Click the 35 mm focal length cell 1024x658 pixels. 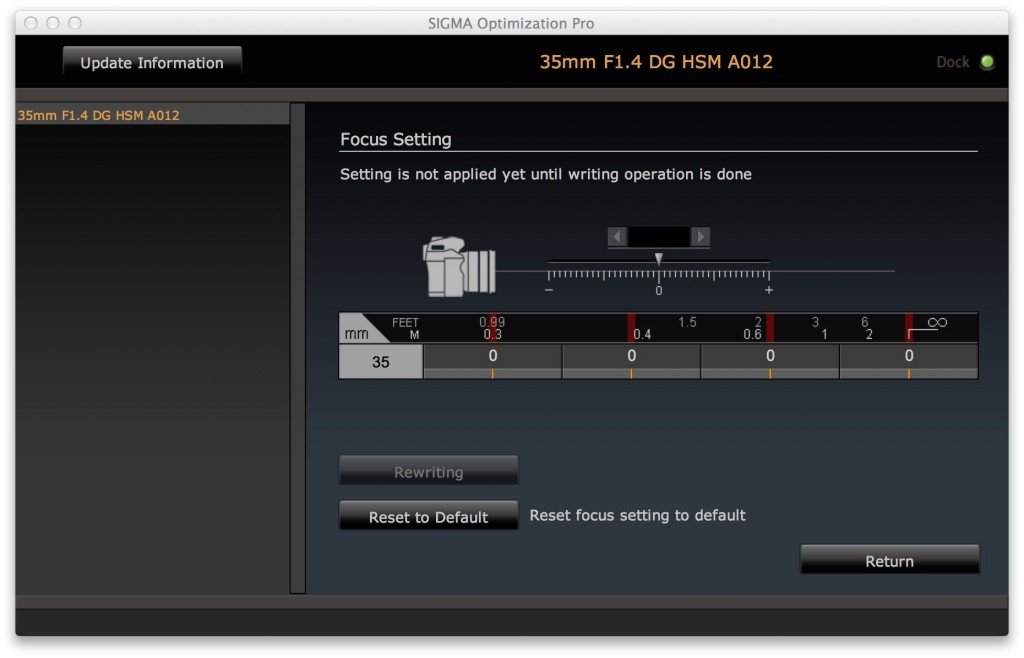(x=381, y=362)
